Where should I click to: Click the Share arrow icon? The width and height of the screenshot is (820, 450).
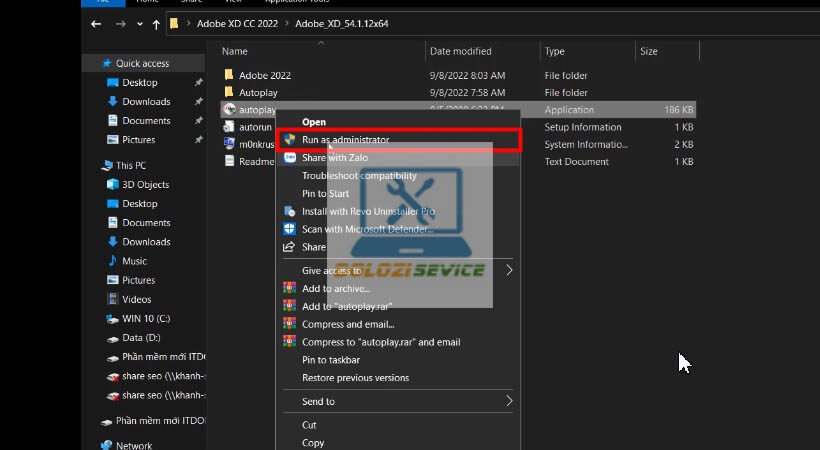click(x=289, y=247)
